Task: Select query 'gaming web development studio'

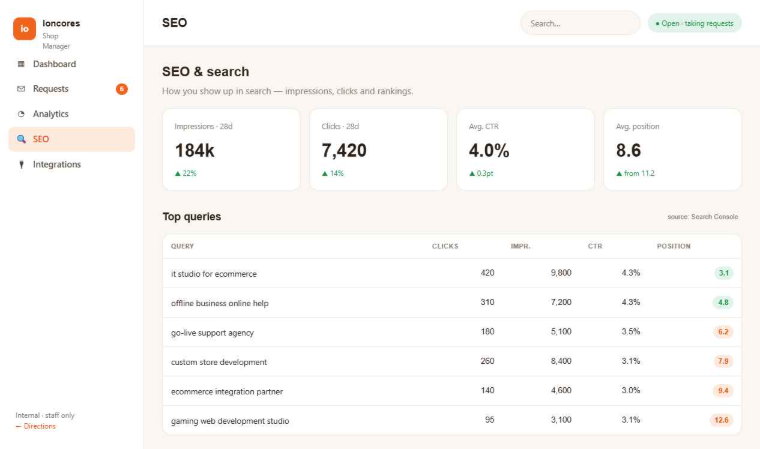Action: tap(230, 421)
